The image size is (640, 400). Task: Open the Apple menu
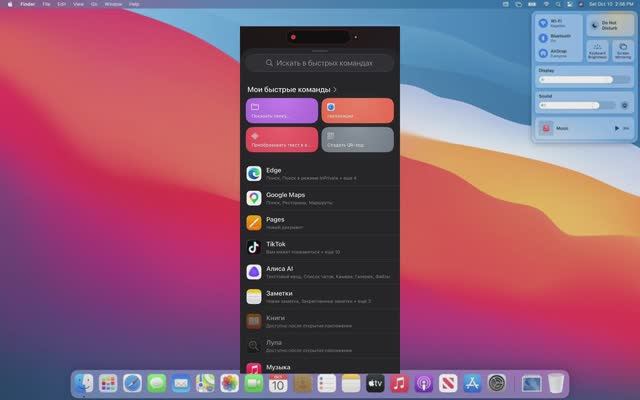click(x=10, y=4)
